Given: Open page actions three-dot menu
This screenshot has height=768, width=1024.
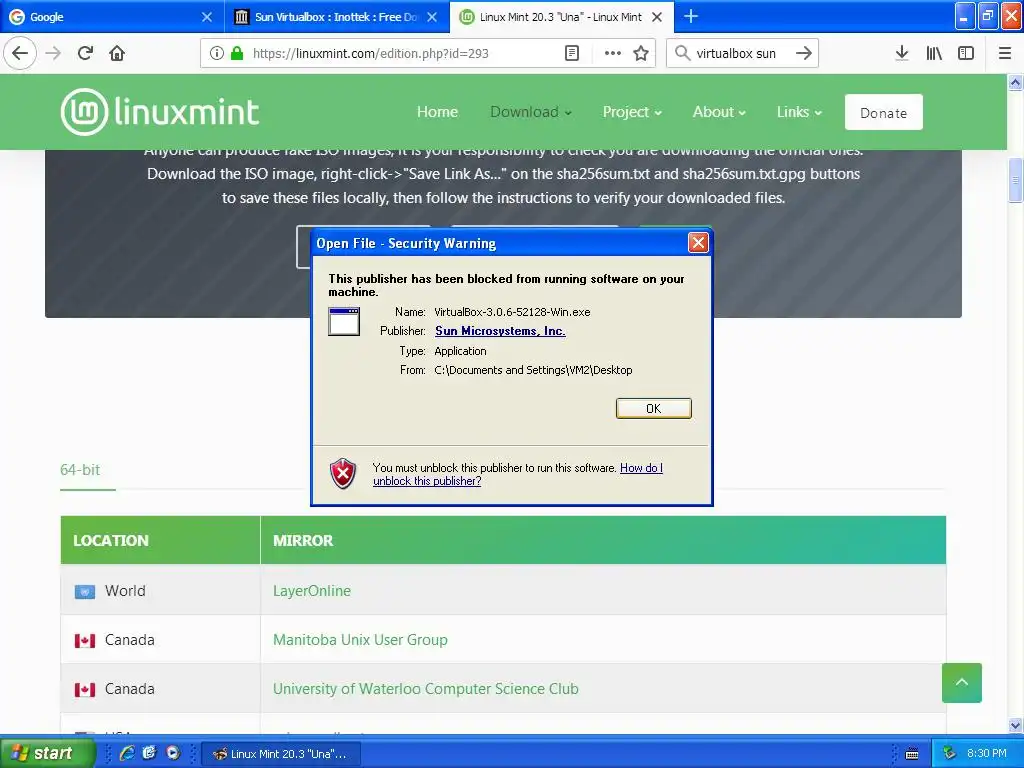Looking at the screenshot, I should 613,53.
